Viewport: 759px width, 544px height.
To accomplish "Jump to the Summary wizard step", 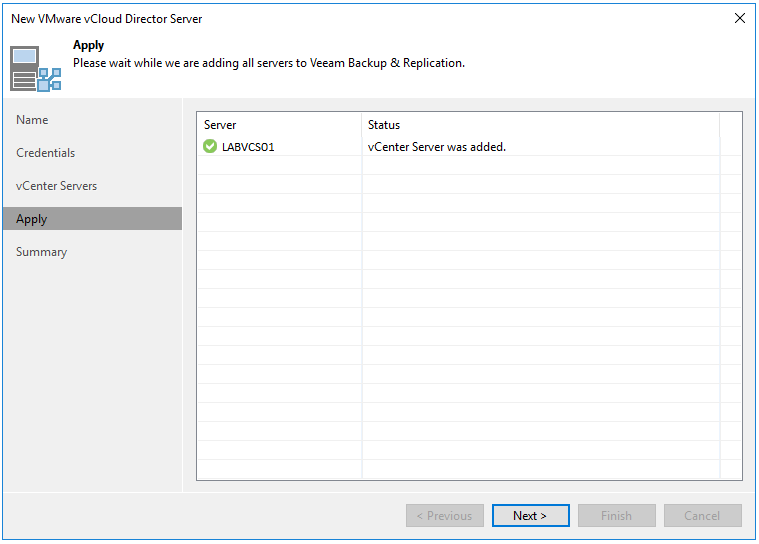I will point(42,252).
